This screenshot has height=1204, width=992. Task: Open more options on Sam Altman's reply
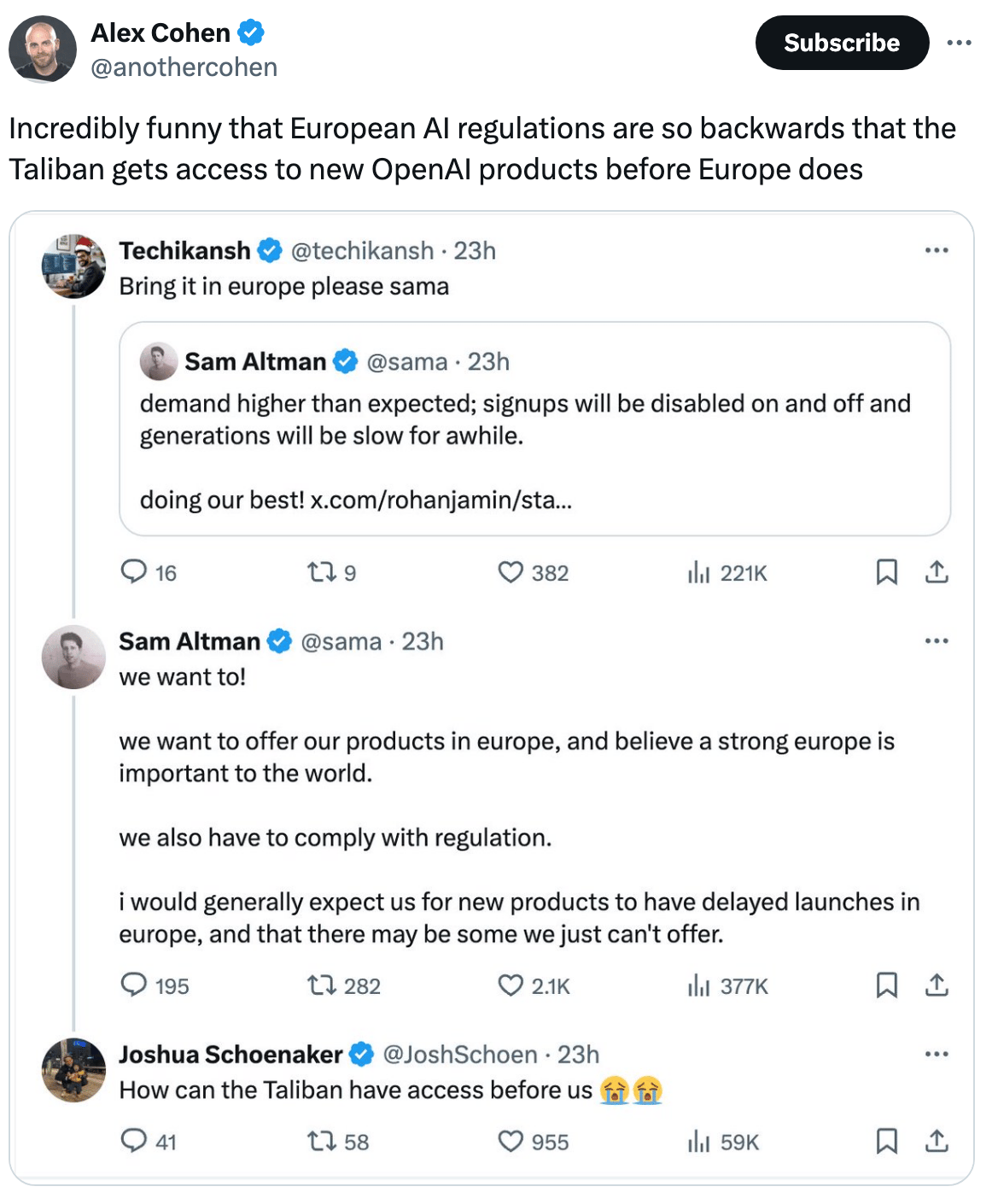937,640
